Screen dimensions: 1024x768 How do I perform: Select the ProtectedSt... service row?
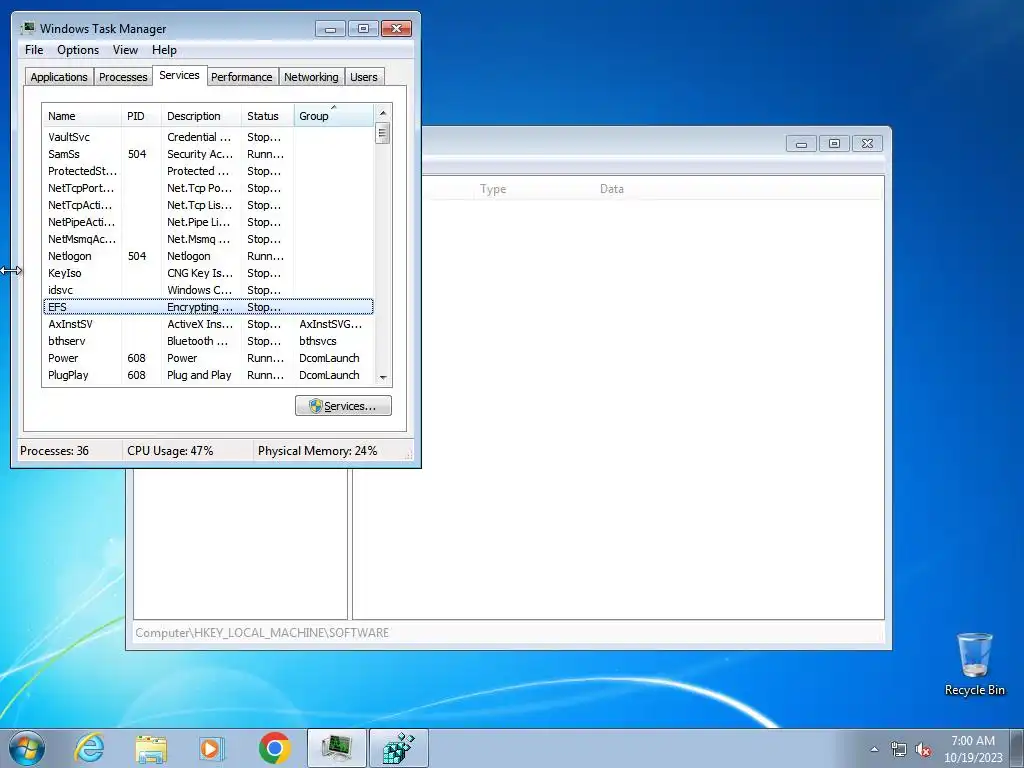tap(208, 171)
